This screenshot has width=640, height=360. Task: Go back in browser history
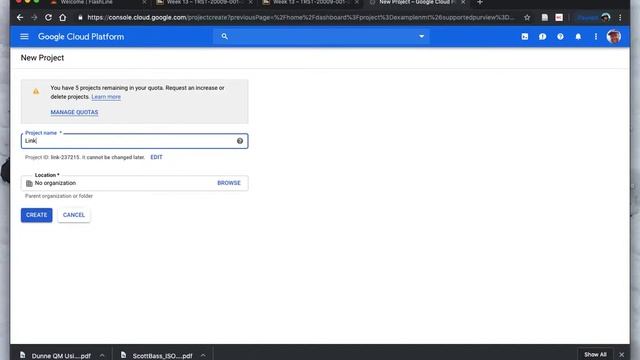pos(20,18)
